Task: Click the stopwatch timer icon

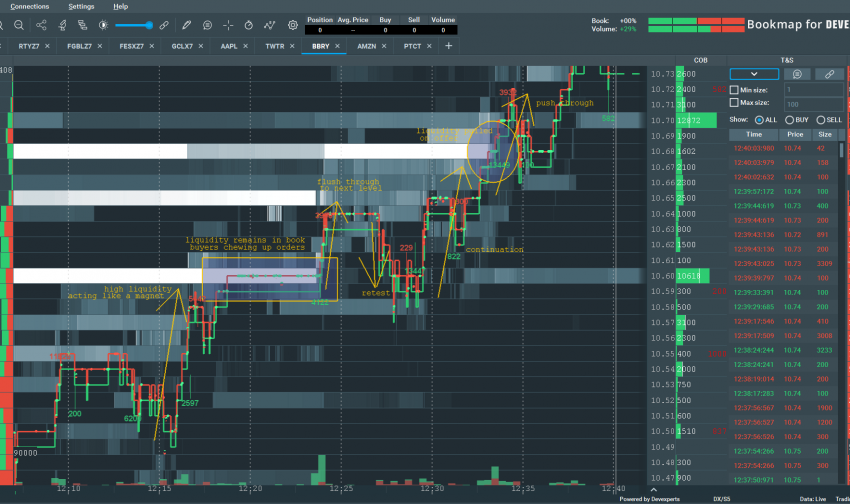Action: coord(249,24)
